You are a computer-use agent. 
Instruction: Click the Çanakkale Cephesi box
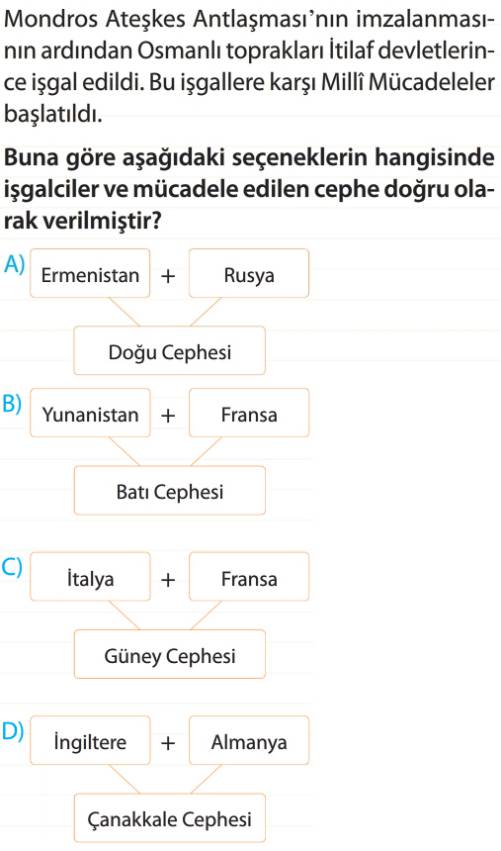[x=170, y=818]
